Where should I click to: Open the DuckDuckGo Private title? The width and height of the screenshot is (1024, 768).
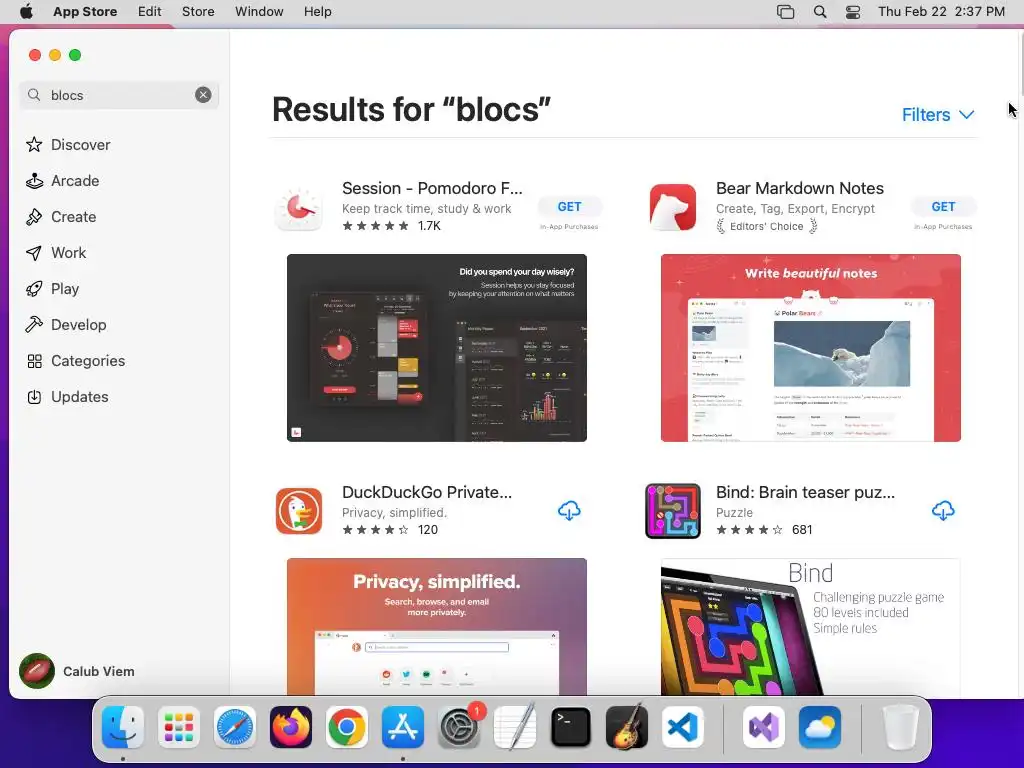(x=427, y=492)
